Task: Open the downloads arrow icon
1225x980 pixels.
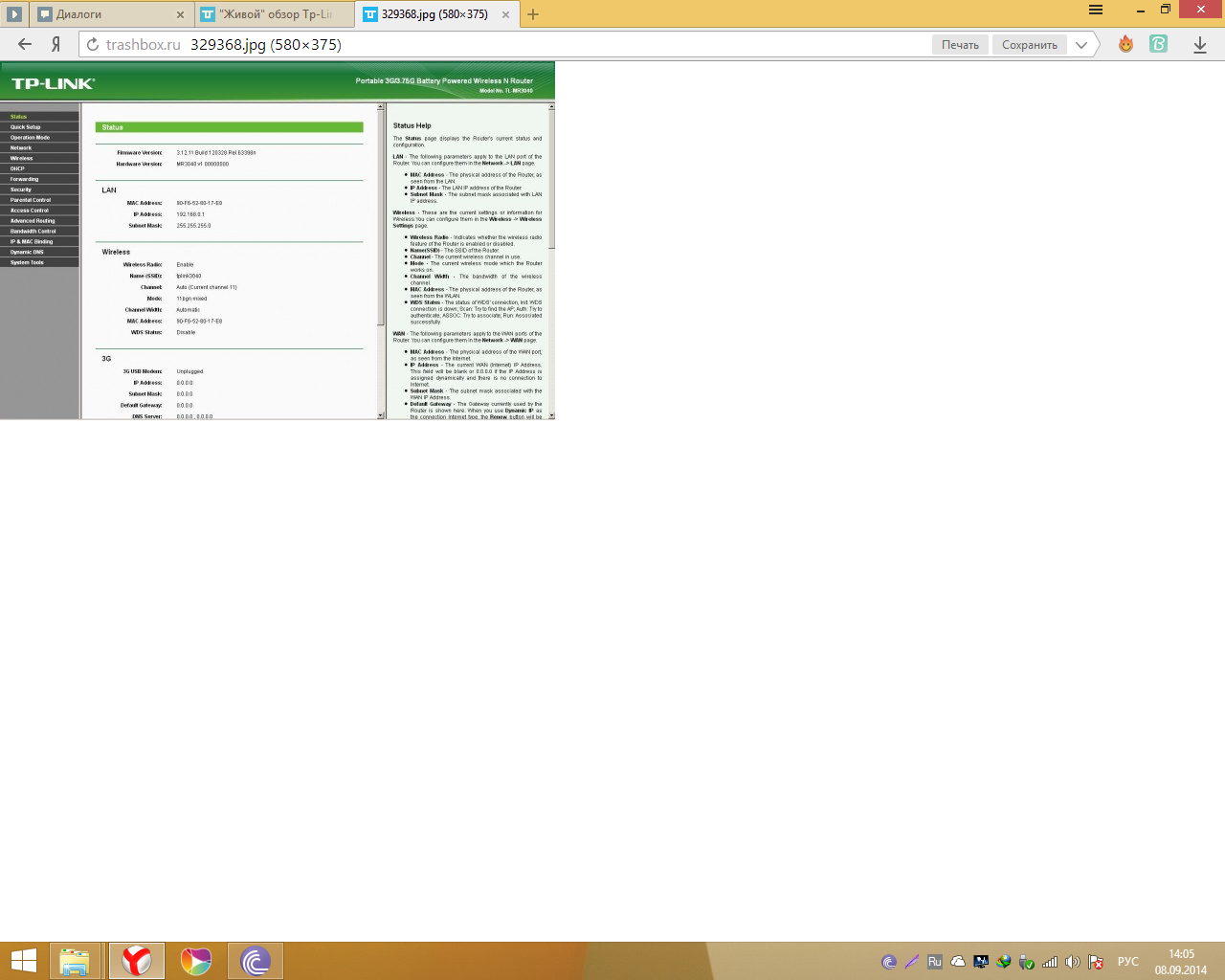Action: point(1200,44)
